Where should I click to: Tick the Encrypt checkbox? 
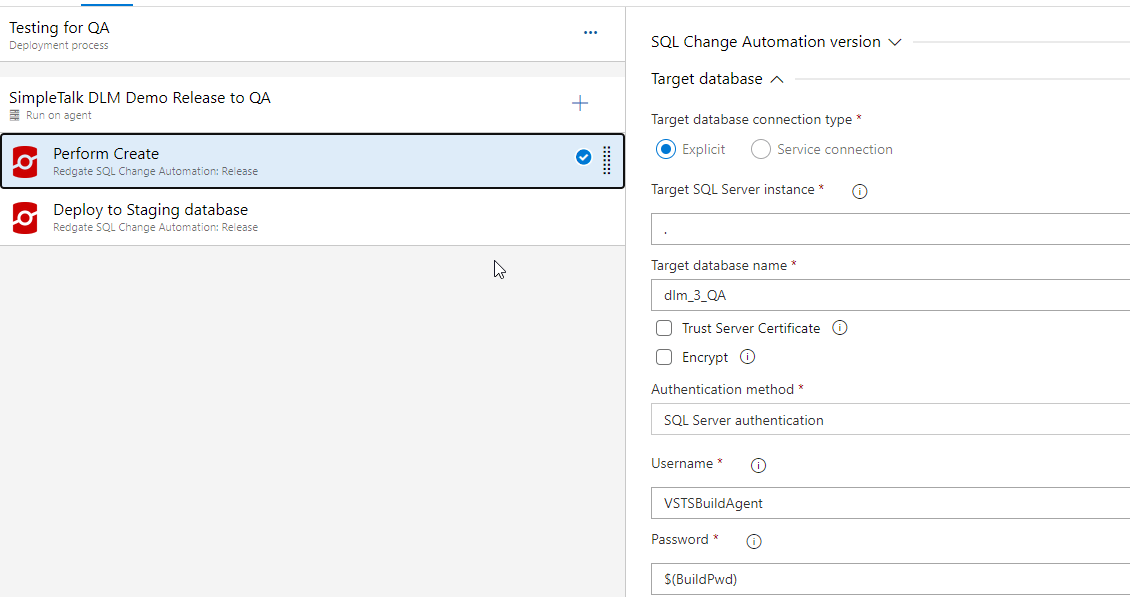(x=664, y=357)
